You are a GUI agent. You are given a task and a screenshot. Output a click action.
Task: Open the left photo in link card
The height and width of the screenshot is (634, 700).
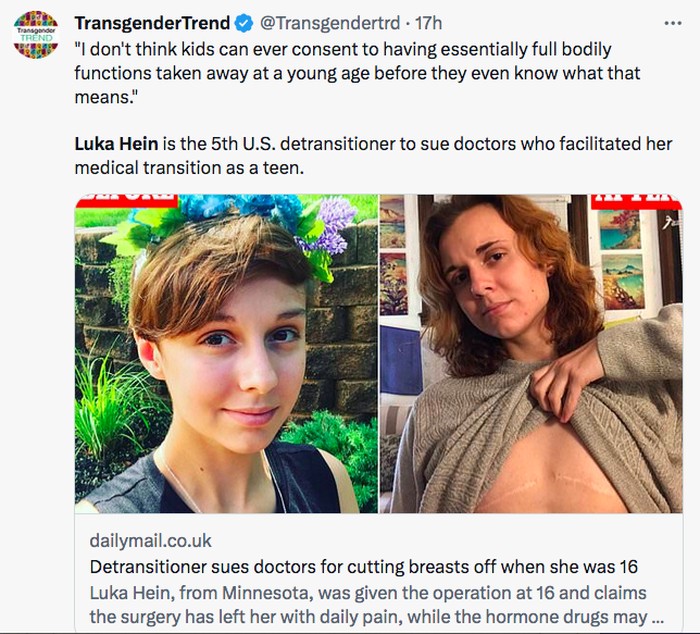point(226,355)
